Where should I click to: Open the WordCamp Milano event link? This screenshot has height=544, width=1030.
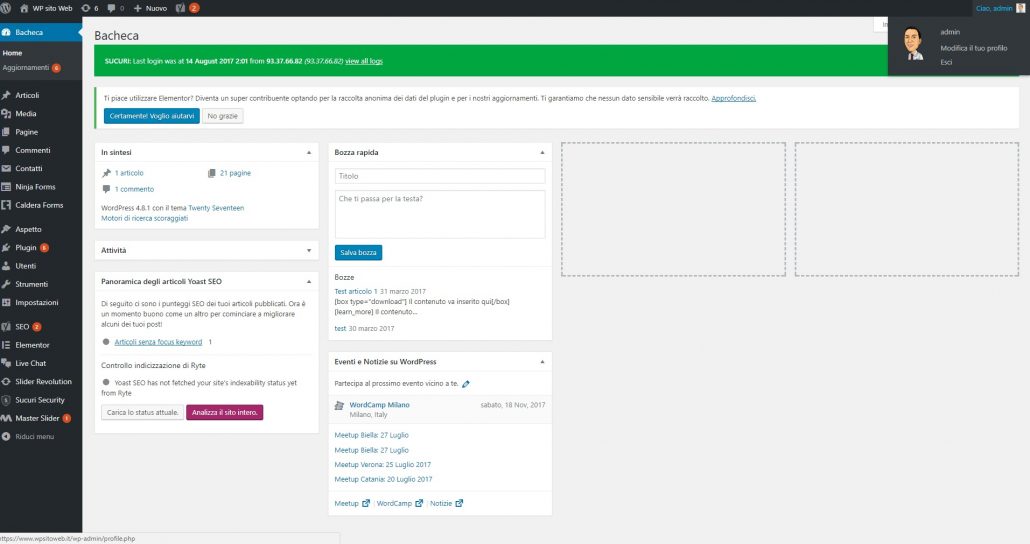379,405
